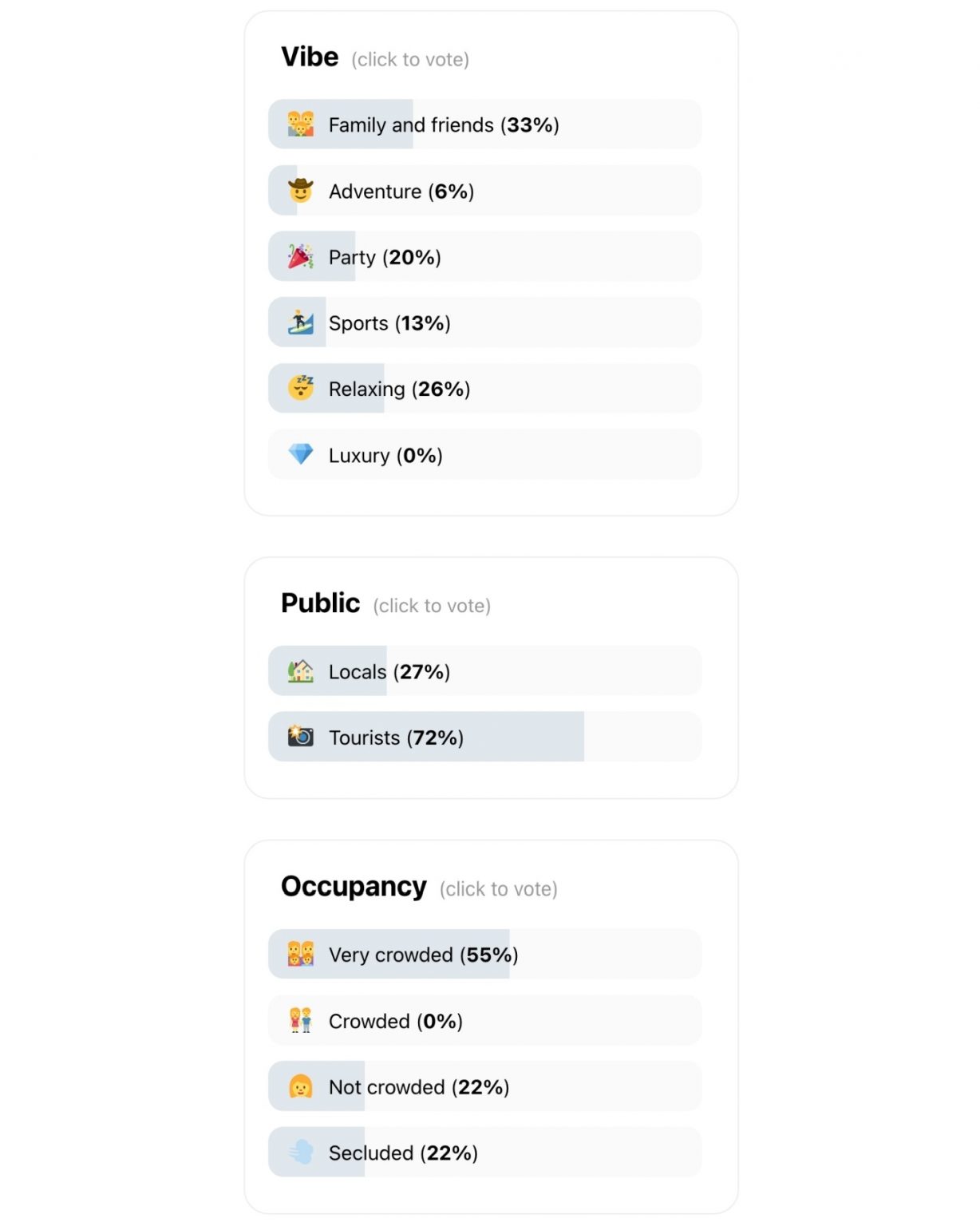Screen dimensions: 980x1226
Task: Choose Tourists (72%) in Public poll
Action: tap(485, 737)
